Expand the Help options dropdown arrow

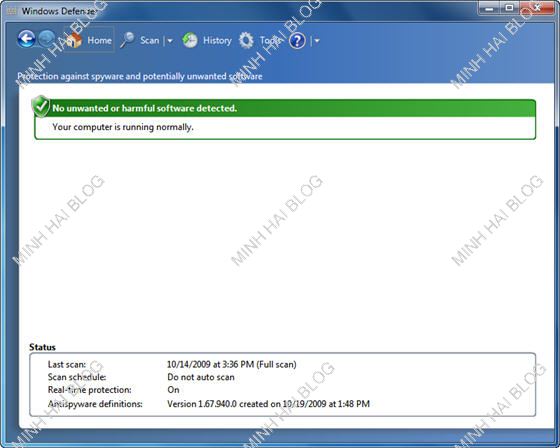pos(317,41)
